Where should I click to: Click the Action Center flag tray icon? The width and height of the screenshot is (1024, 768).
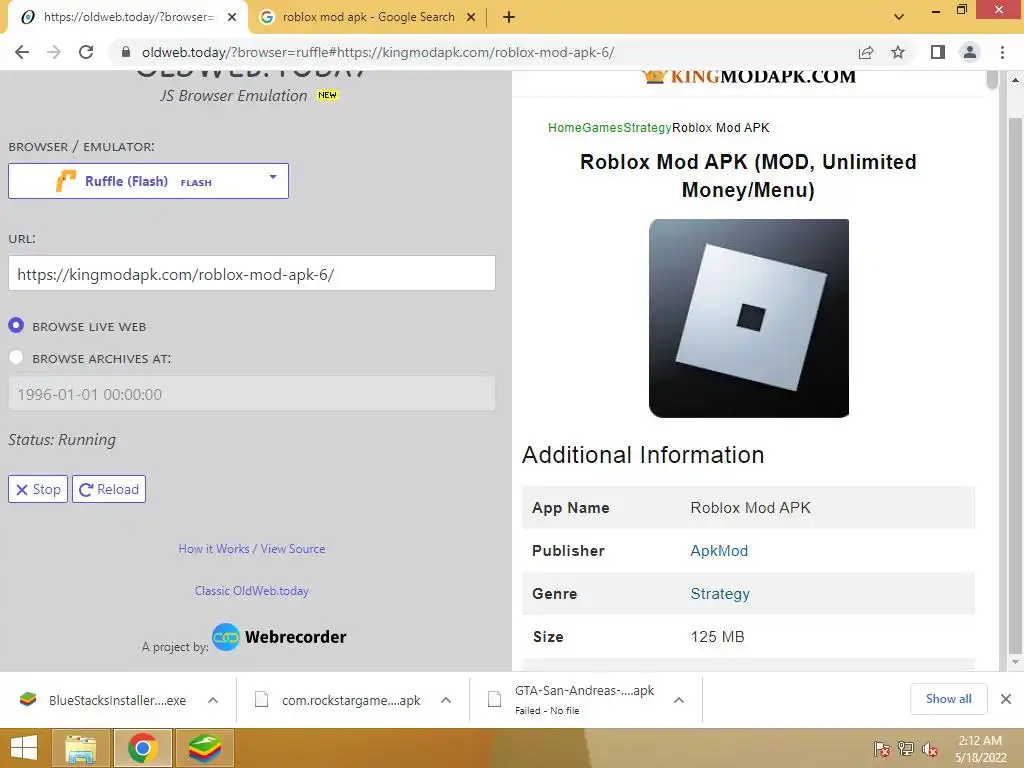click(x=882, y=749)
